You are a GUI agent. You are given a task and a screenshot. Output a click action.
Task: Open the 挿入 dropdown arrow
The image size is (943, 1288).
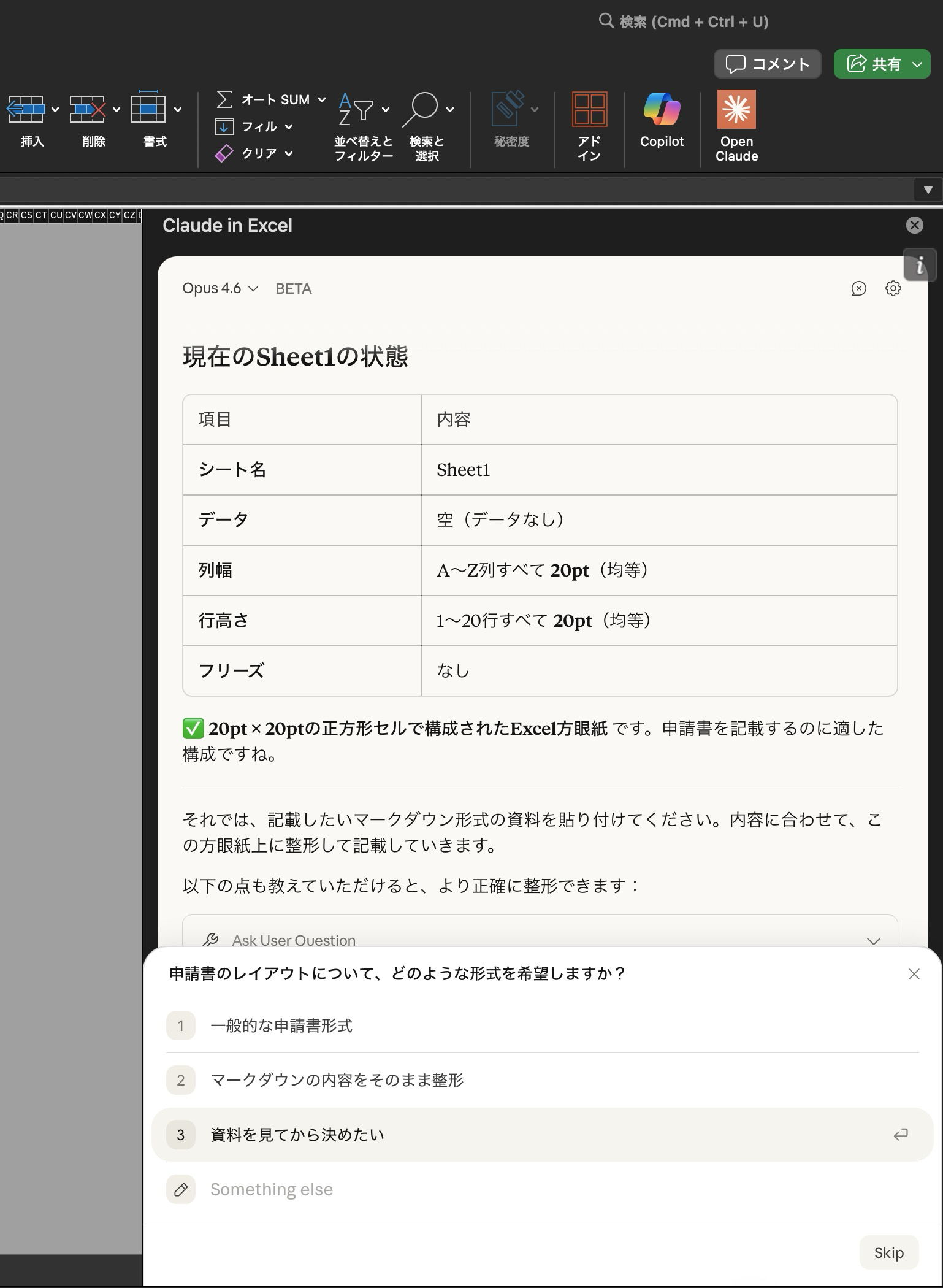point(55,110)
